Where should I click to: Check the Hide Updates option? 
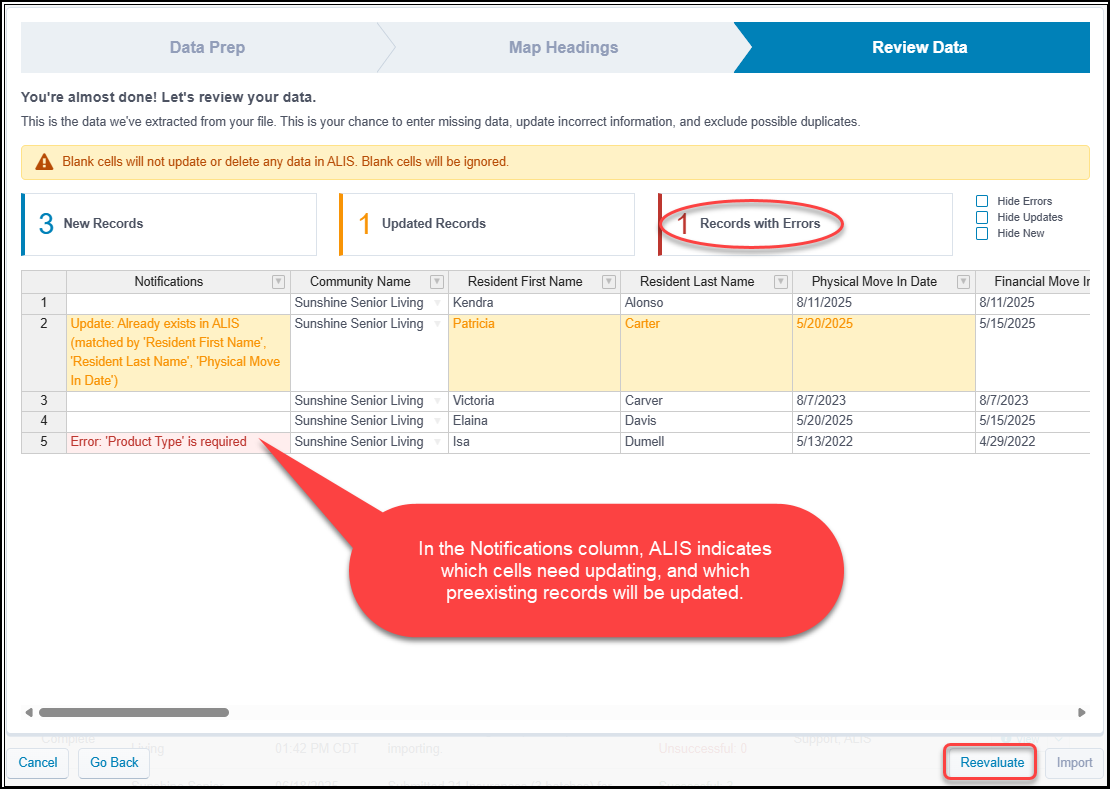(x=982, y=217)
